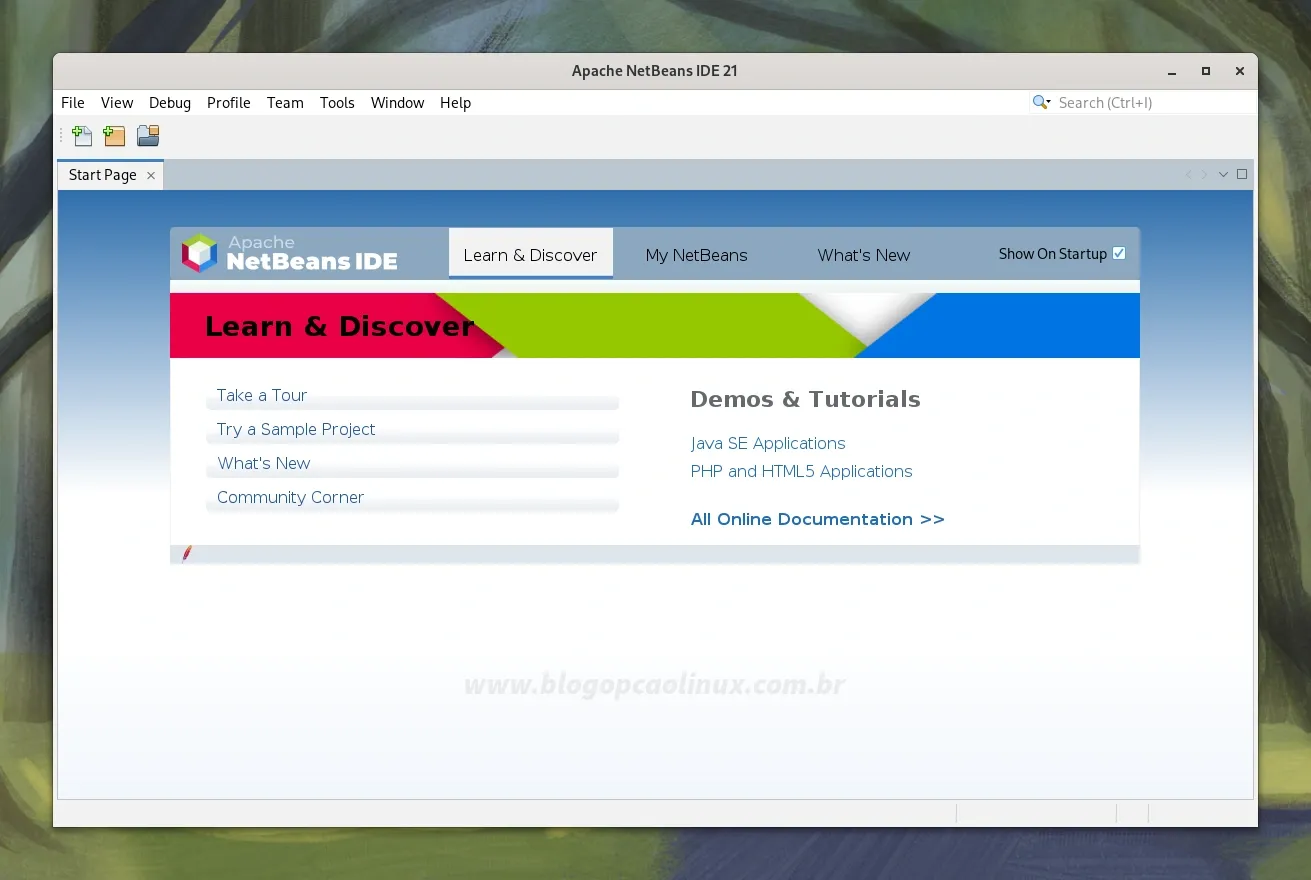Maximize the NetBeans IDE window
Image resolution: width=1311 pixels, height=880 pixels.
pyautogui.click(x=1206, y=71)
